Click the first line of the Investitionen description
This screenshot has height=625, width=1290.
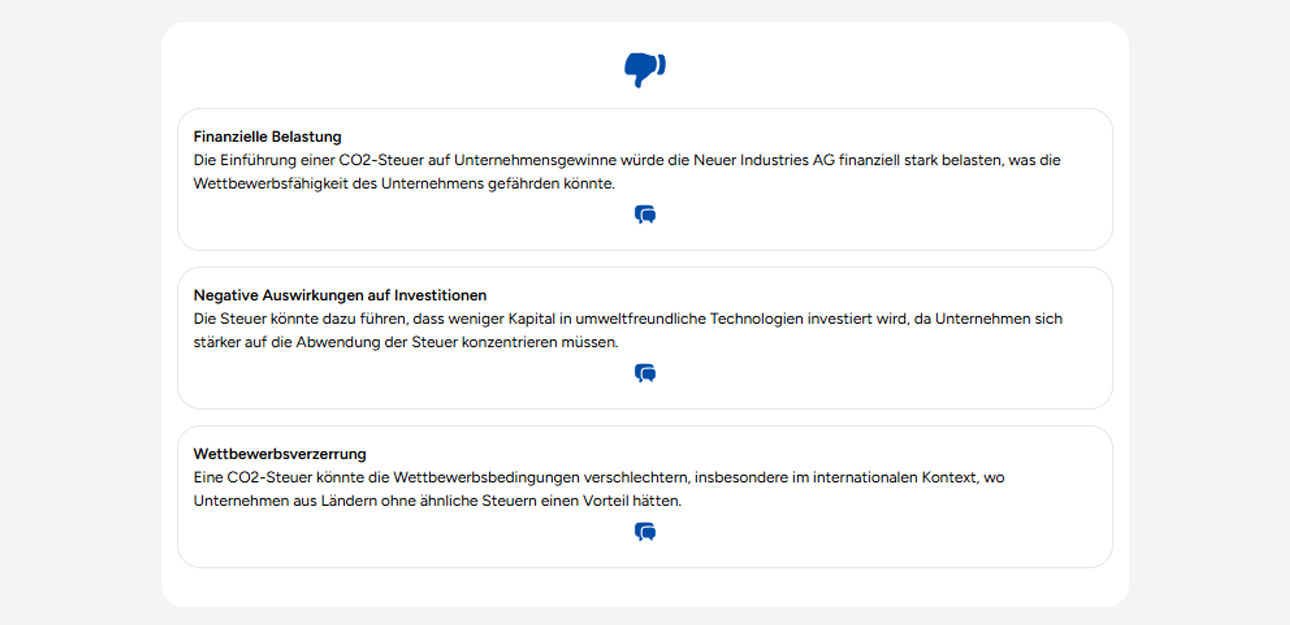(627, 319)
